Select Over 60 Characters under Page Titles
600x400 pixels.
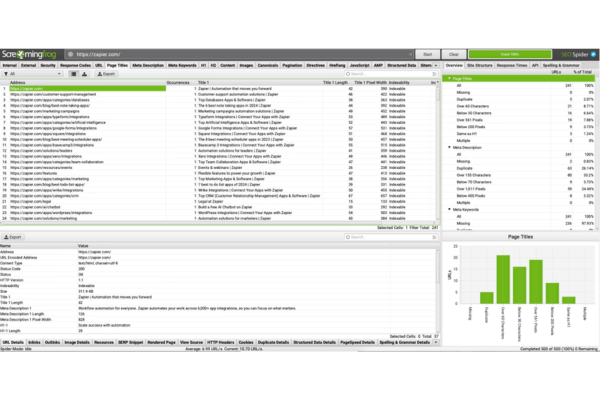[x=519, y=106]
